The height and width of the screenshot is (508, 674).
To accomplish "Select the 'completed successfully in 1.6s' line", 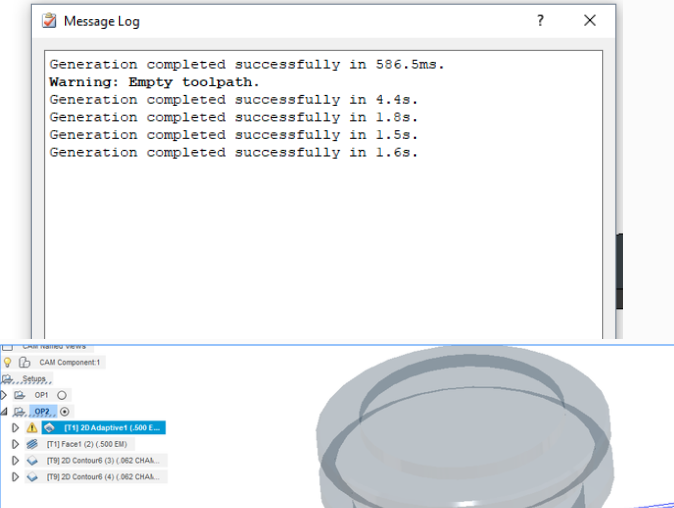I will [233, 153].
